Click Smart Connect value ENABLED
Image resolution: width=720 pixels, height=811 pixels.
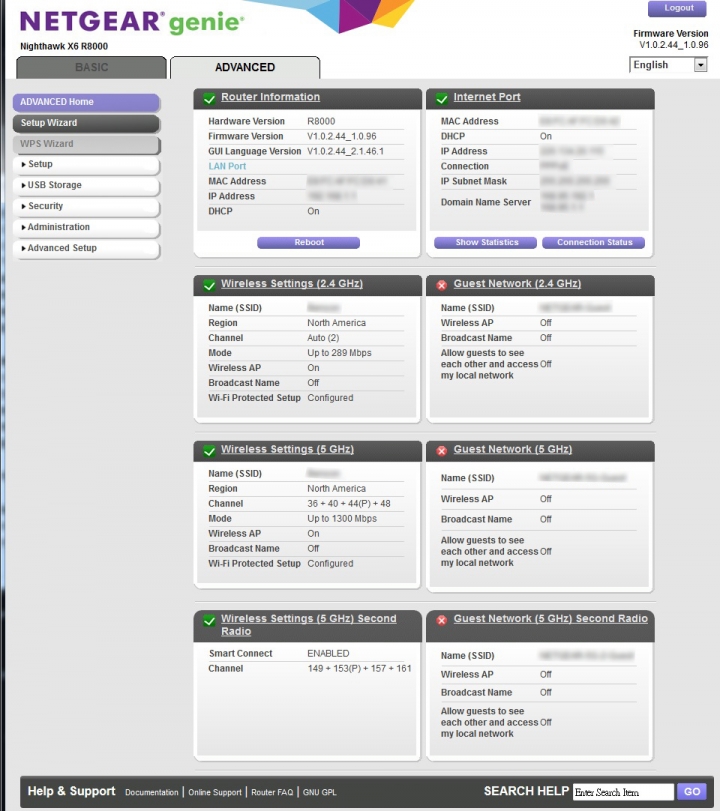click(328, 654)
